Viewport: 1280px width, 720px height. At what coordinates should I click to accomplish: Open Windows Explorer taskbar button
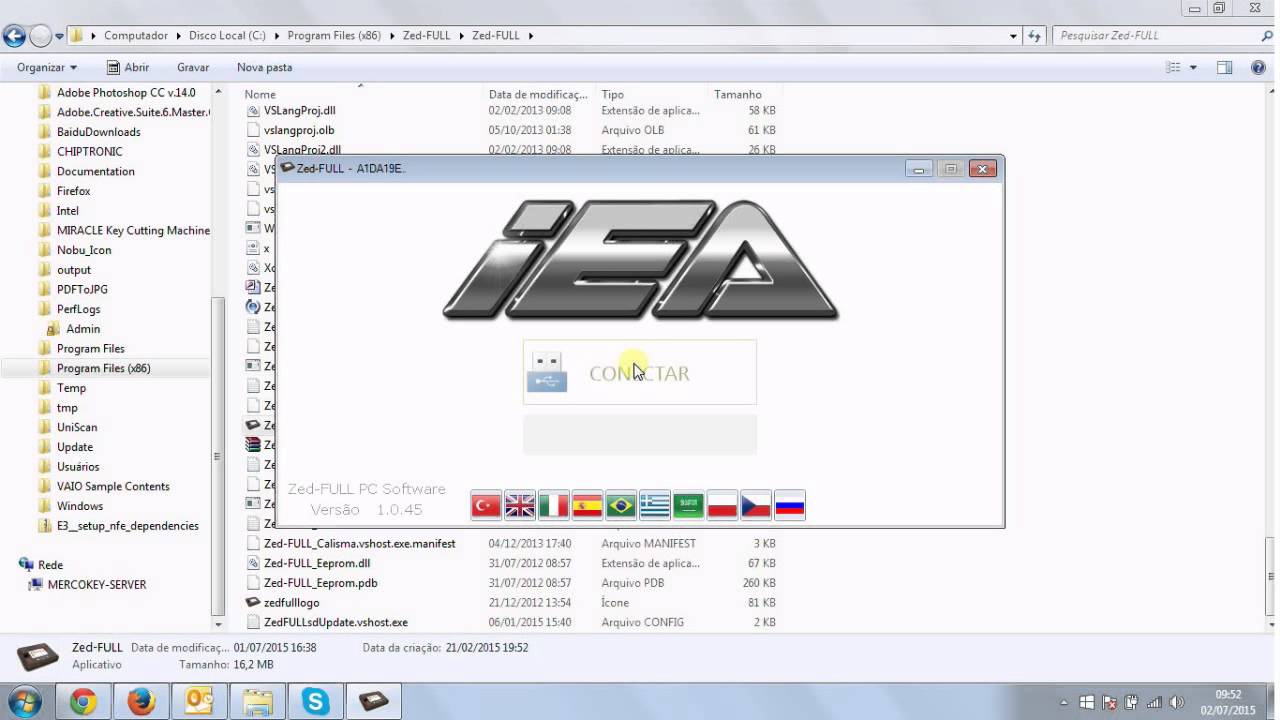point(257,702)
